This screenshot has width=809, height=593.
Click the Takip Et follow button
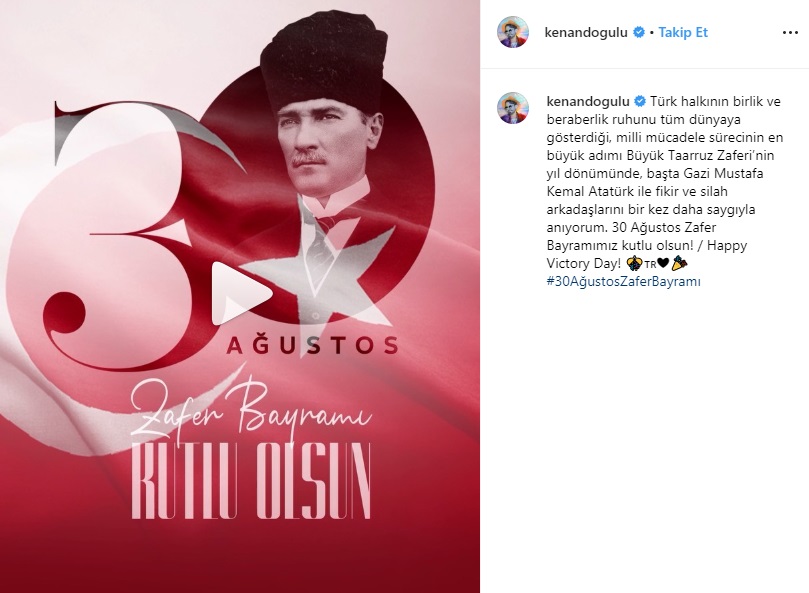coord(683,32)
